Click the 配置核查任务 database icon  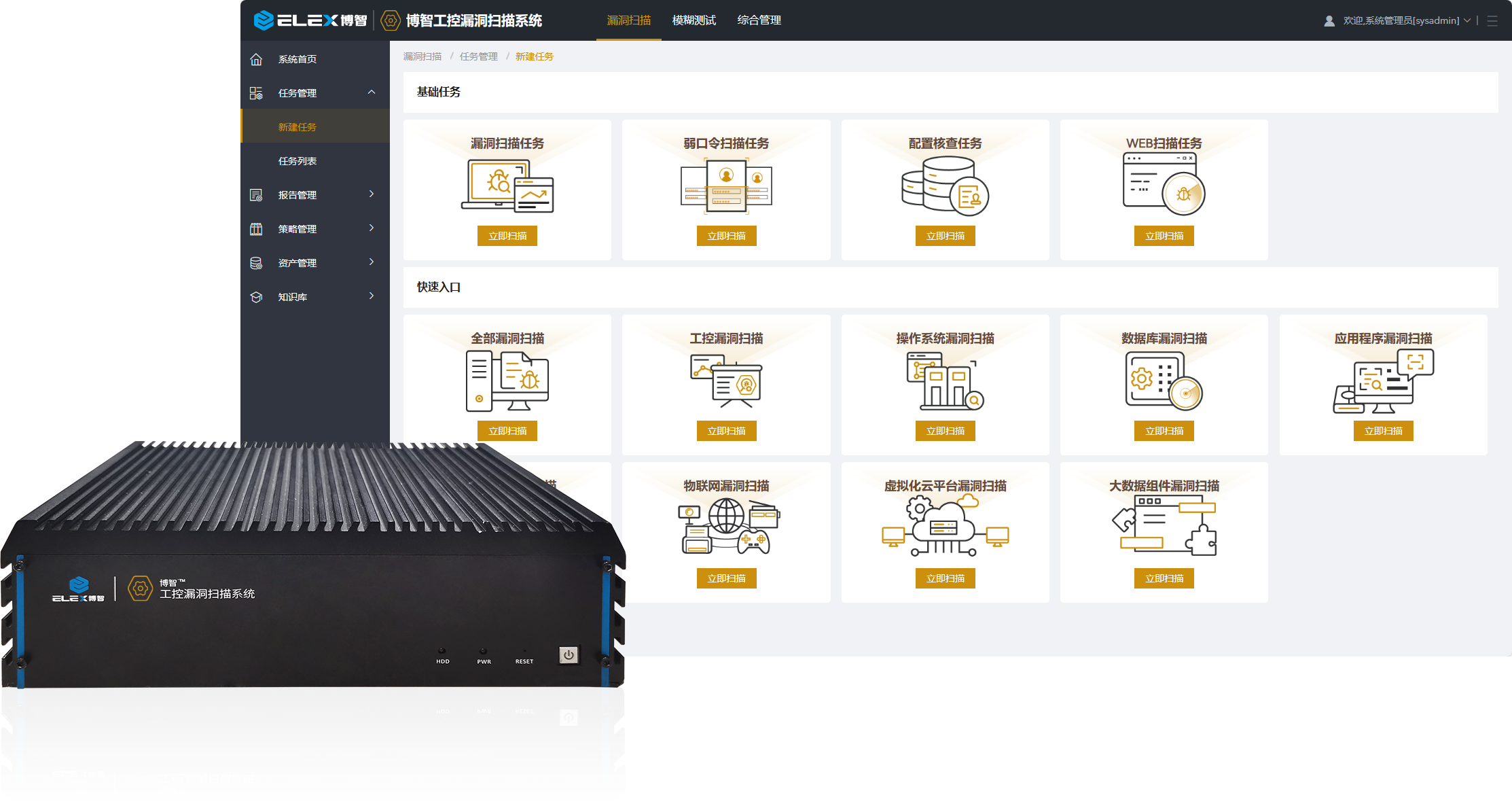[945, 186]
